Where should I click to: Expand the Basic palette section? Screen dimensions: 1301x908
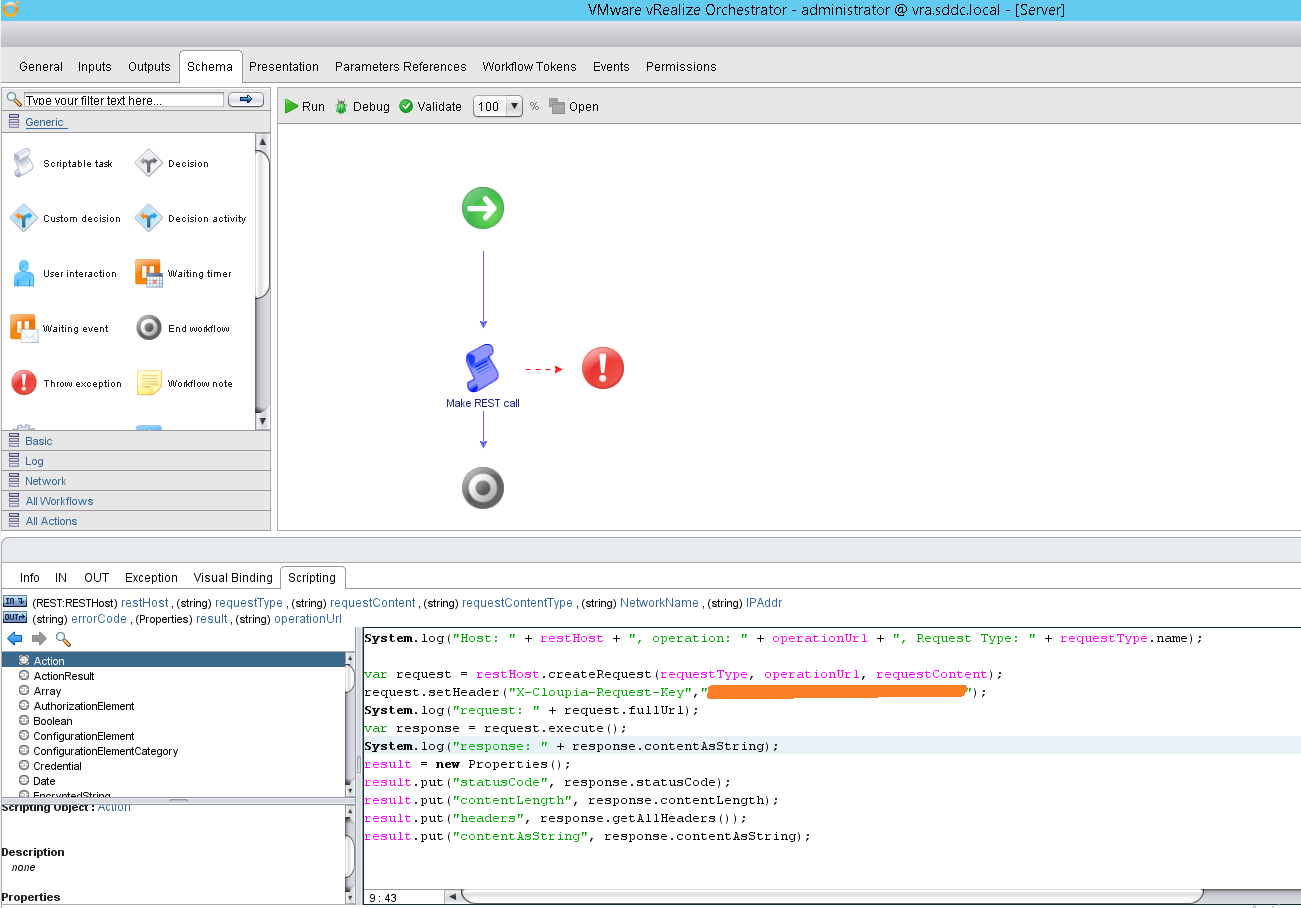click(39, 440)
